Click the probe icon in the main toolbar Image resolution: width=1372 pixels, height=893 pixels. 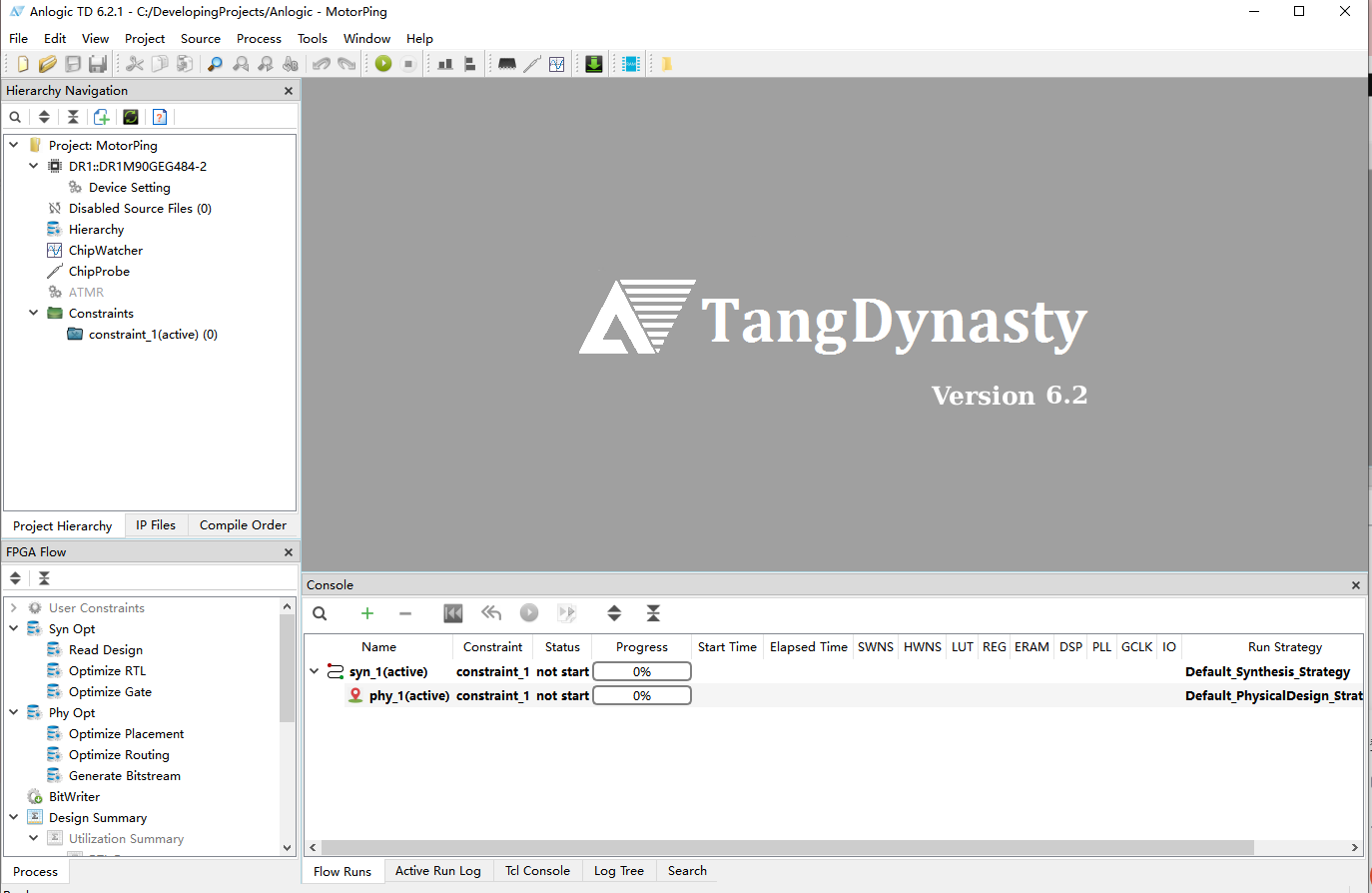(x=532, y=64)
